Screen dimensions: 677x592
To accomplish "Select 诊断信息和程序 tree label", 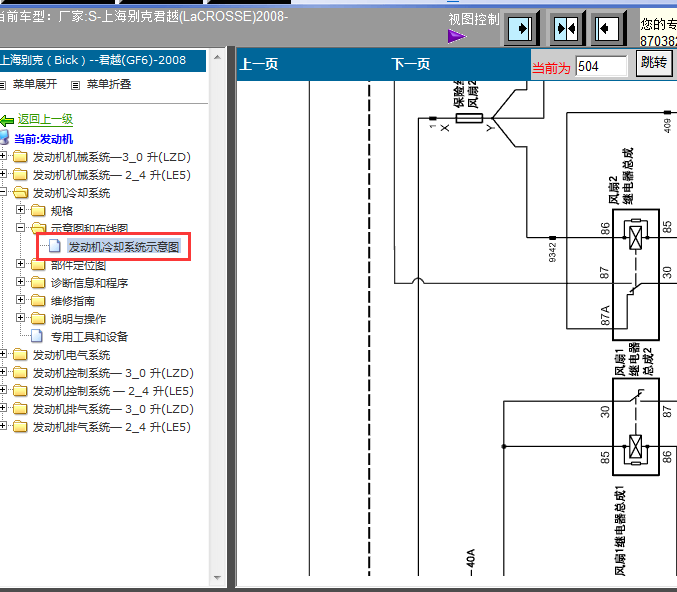I will tap(89, 283).
